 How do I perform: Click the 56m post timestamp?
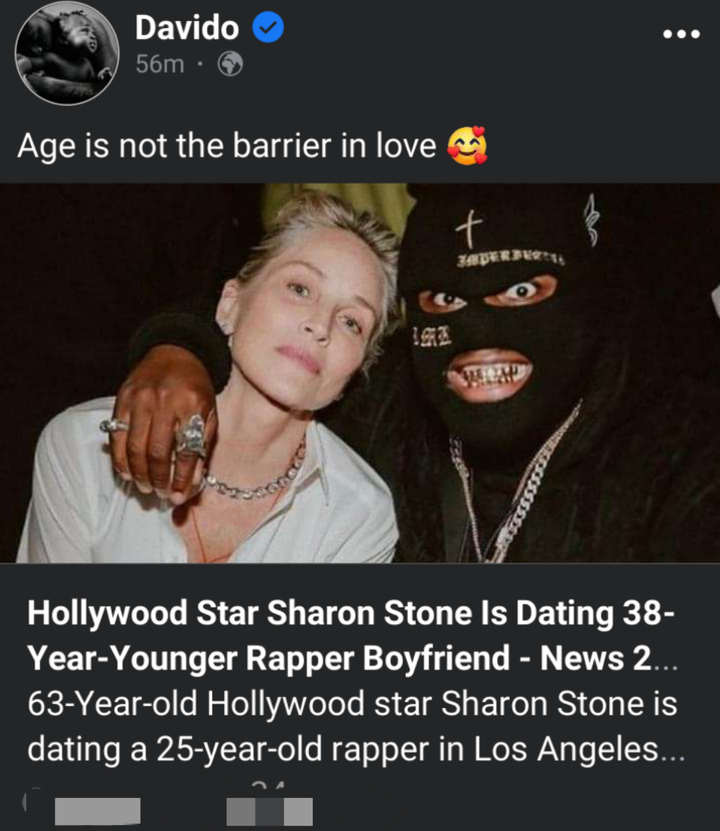coord(160,65)
